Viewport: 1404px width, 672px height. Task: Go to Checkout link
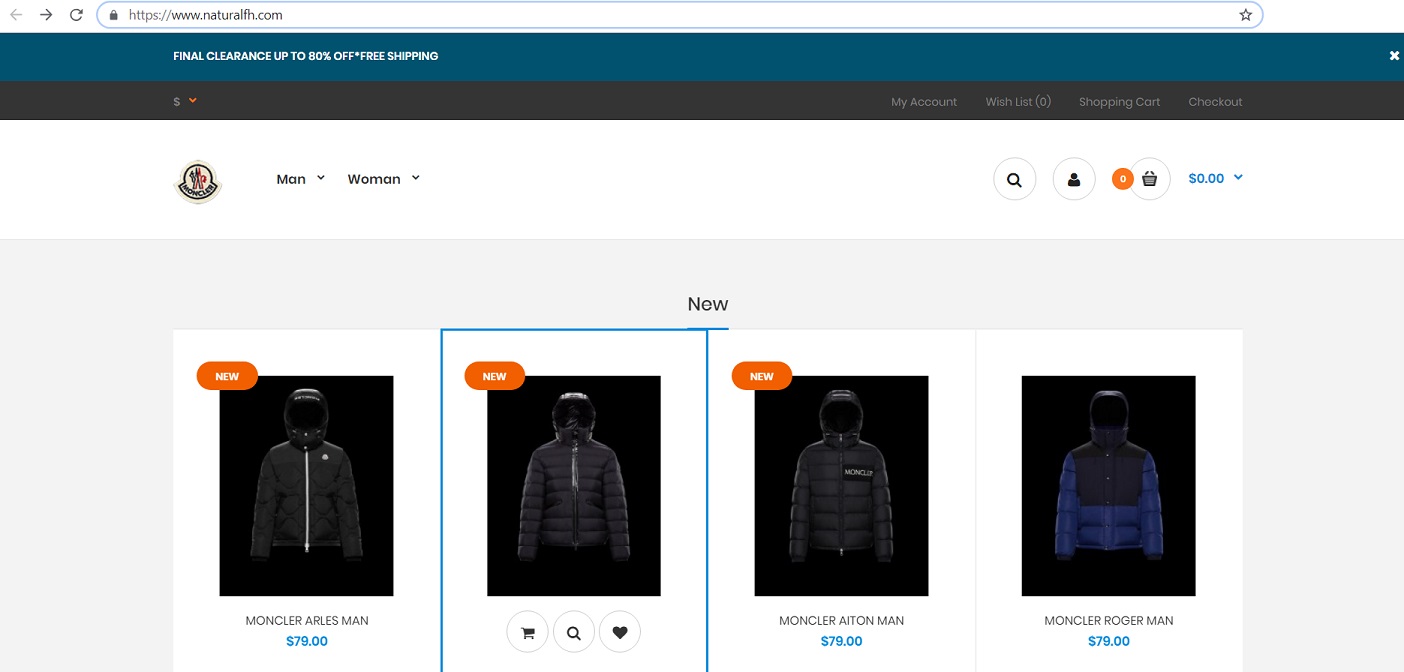pos(1215,102)
